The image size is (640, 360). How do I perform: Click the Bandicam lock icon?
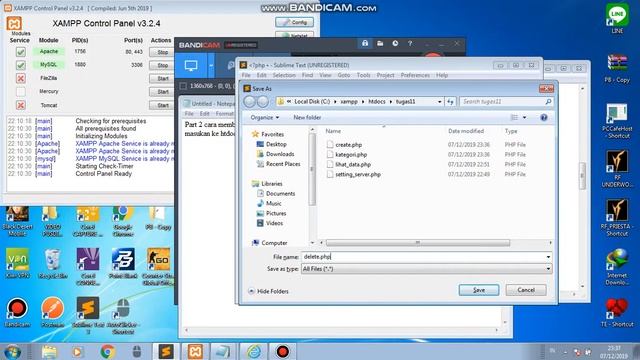pos(364,43)
